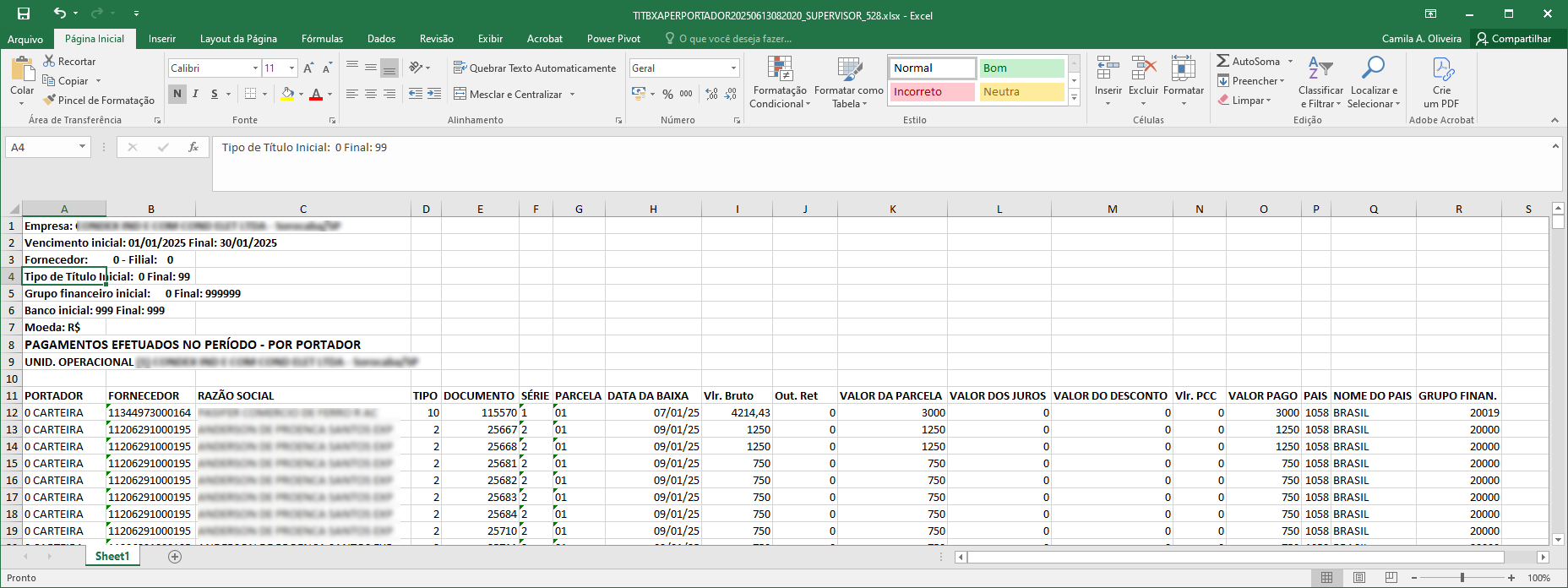The height and width of the screenshot is (588, 1568).
Task: Toggle center horizontal alignment
Action: [371, 94]
